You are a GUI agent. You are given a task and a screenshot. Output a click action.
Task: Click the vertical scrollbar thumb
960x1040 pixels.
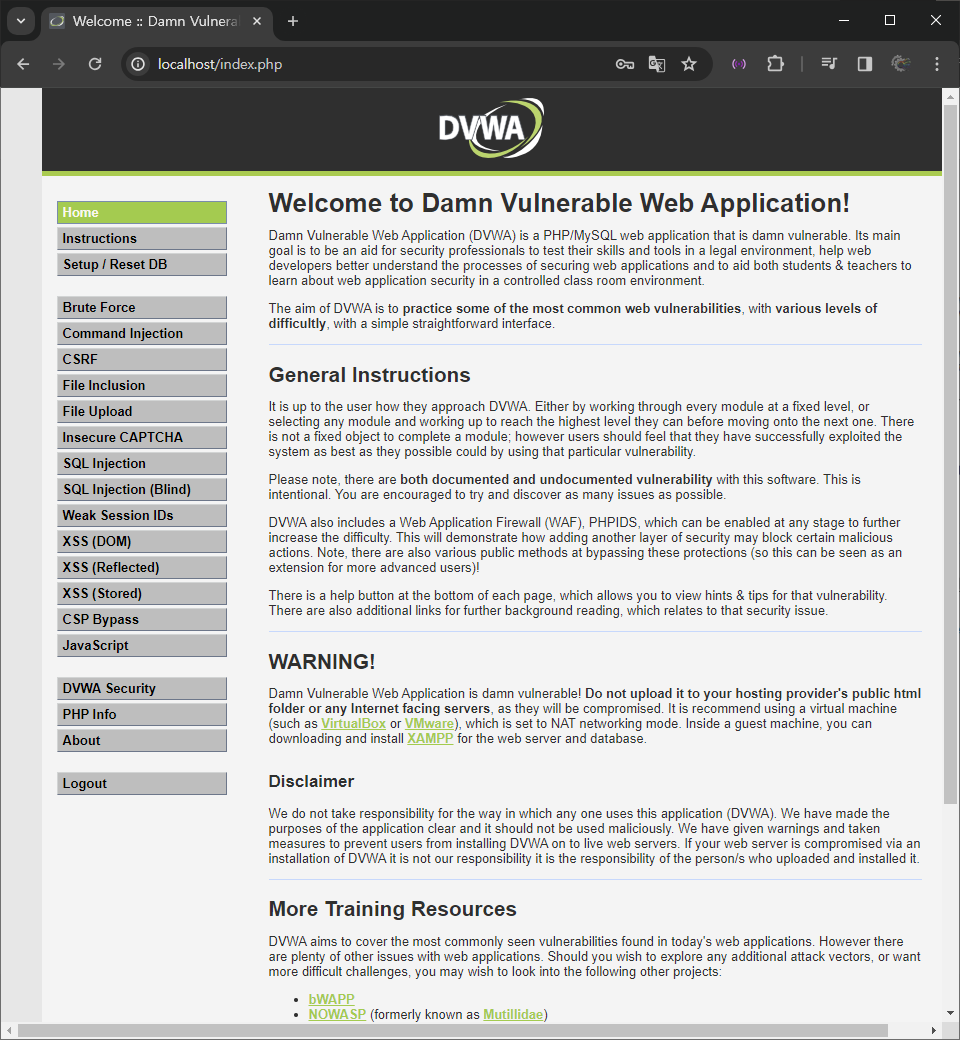pos(950,454)
